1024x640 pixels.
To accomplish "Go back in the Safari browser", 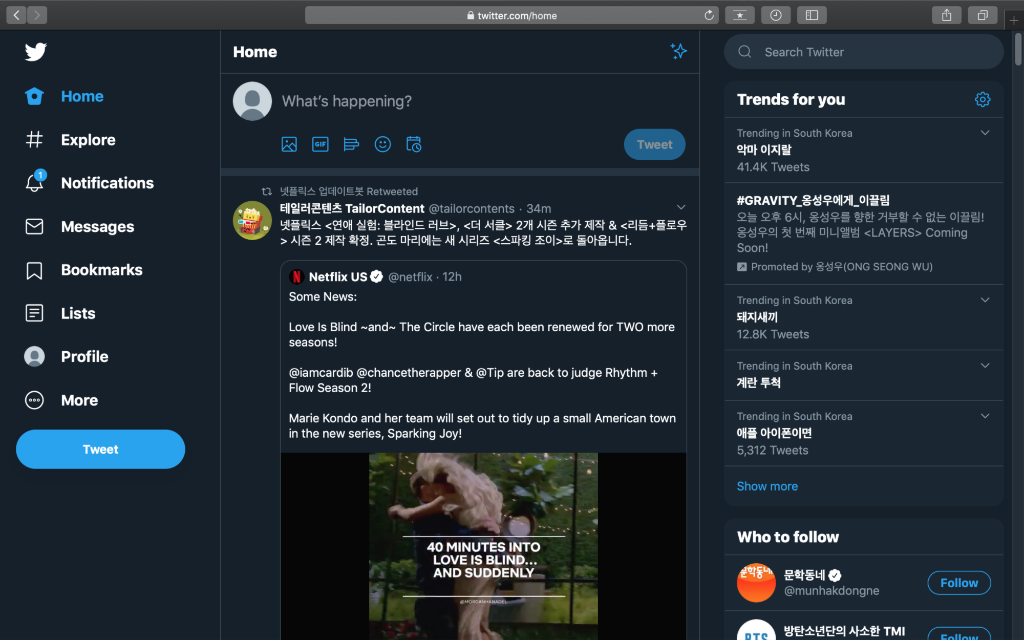I will 16,15.
